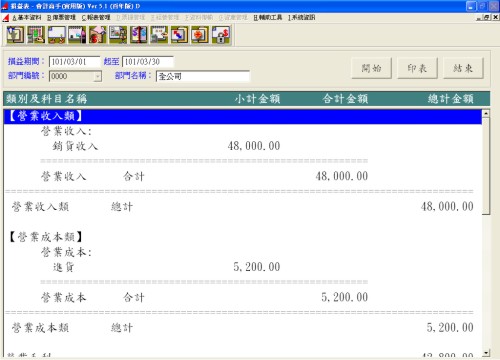Open the C.報表管理 menu
Image resolution: width=500 pixels, height=360 pixels.
click(x=96, y=17)
